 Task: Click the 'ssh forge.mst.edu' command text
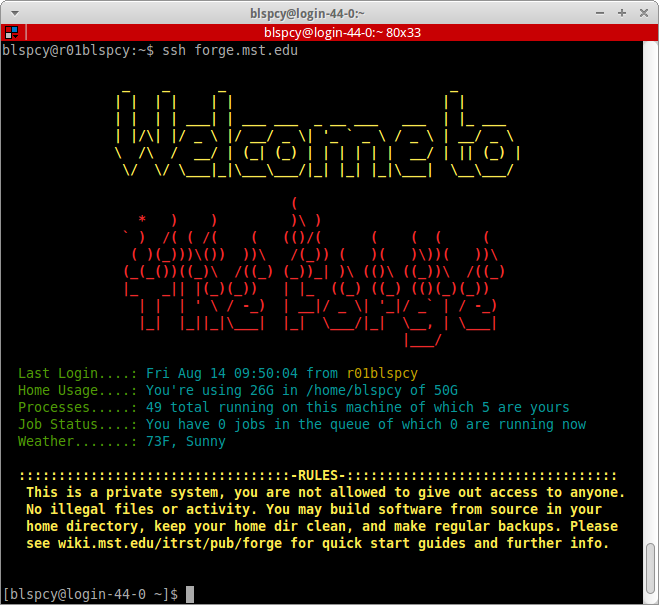click(x=230, y=50)
